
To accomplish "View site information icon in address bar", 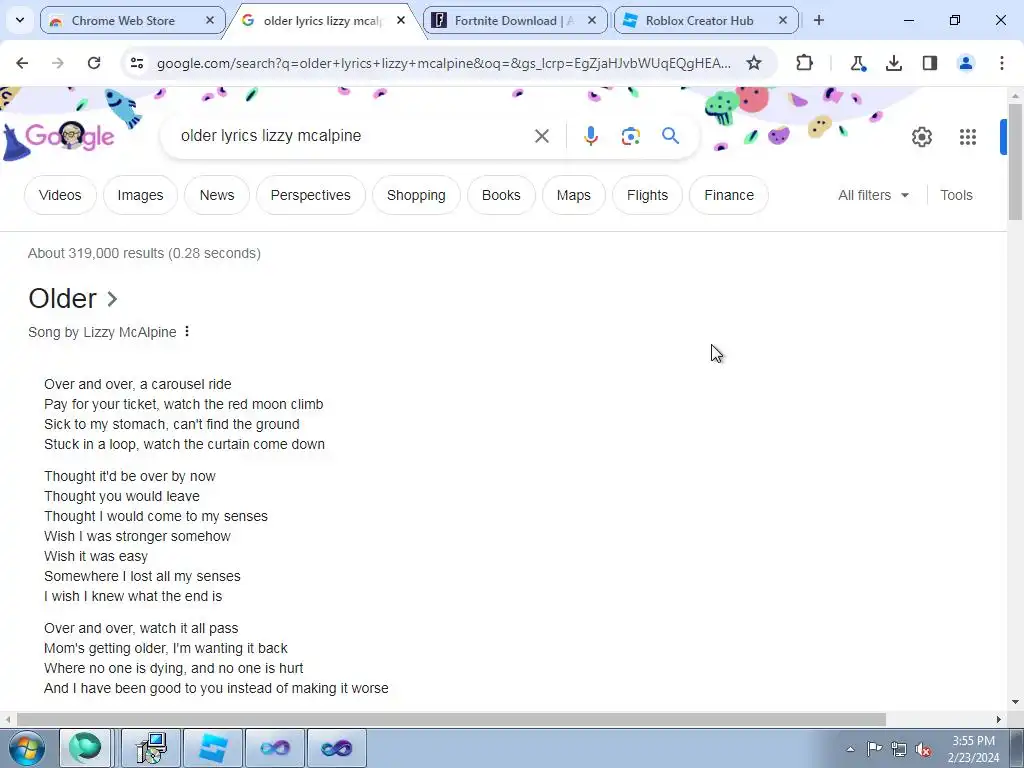I will [136, 63].
